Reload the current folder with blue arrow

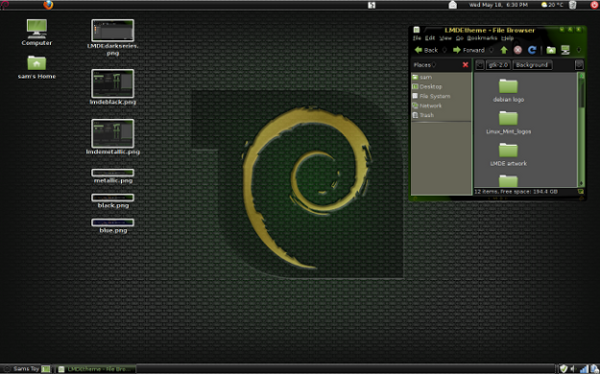pos(532,50)
